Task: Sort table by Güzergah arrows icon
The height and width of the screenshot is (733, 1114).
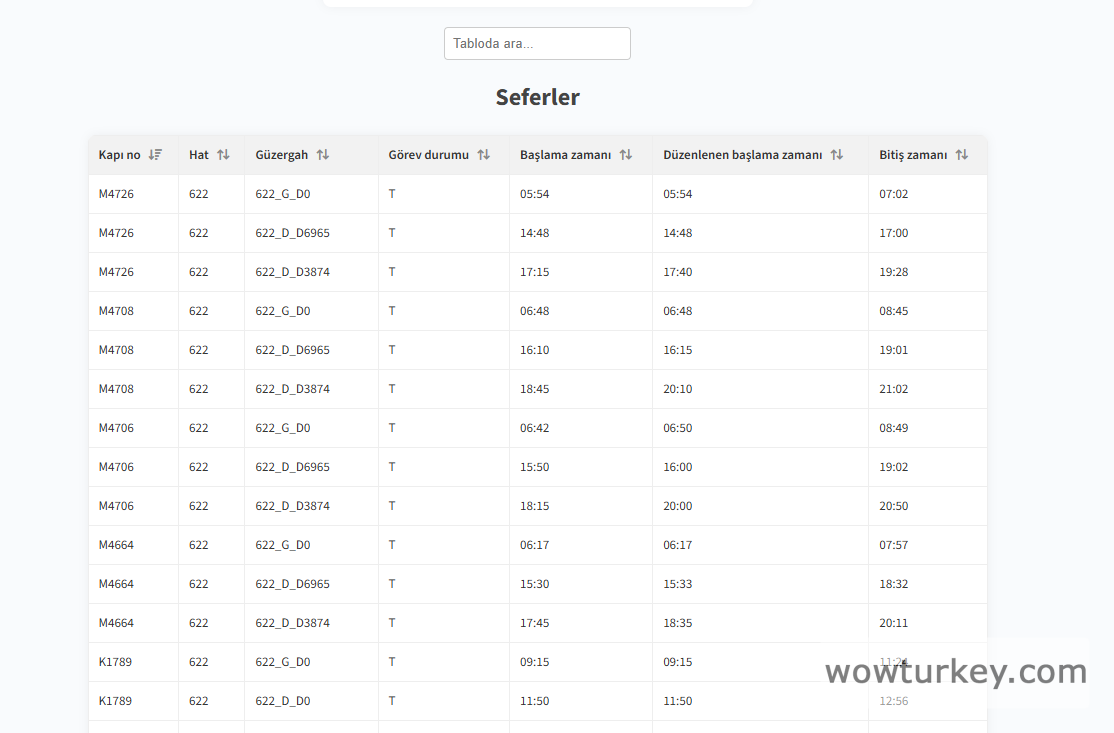Action: point(322,155)
